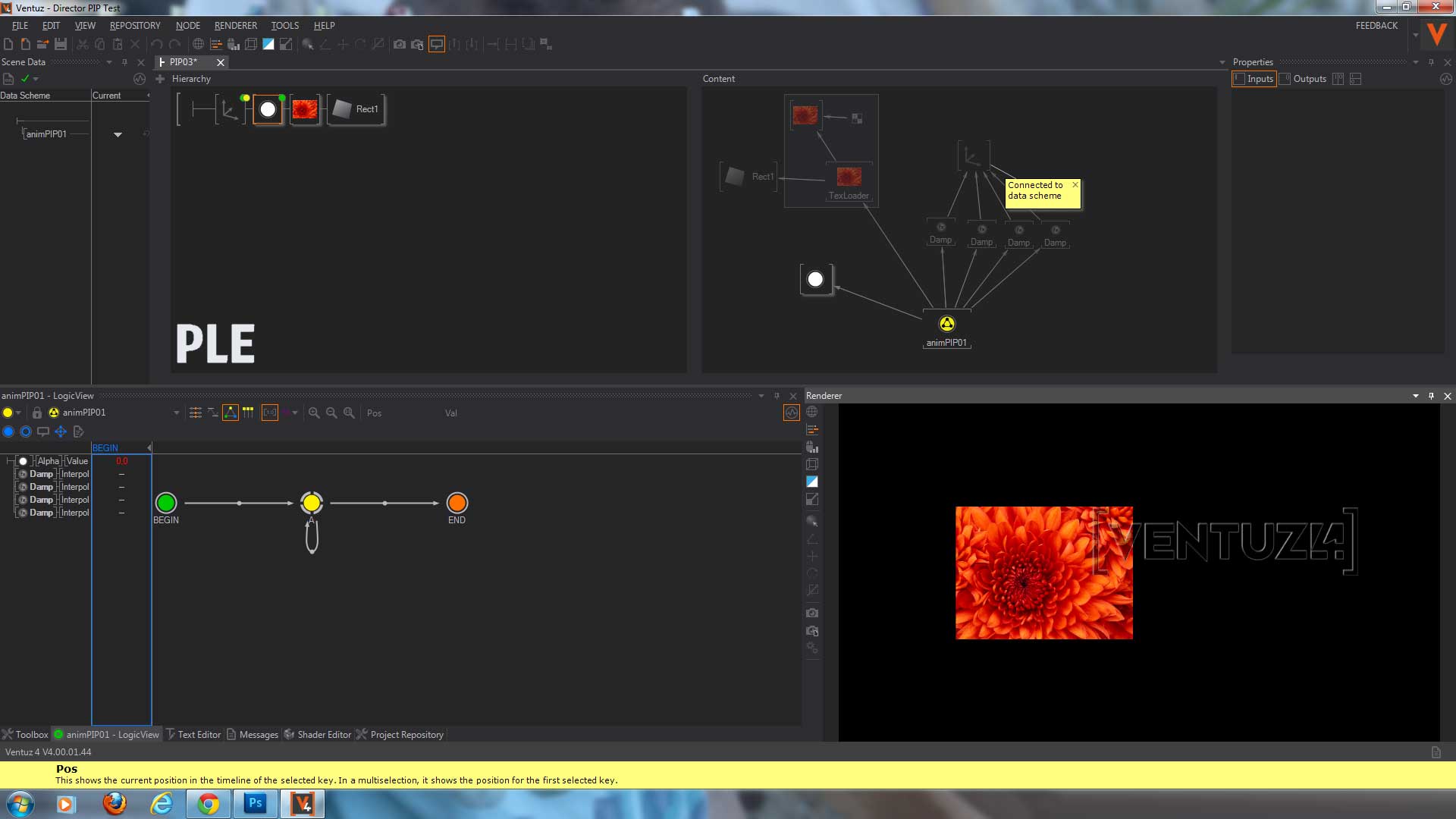Viewport: 1456px width, 819px height.
Task: Switch to the Shader Editor tab
Action: point(324,734)
